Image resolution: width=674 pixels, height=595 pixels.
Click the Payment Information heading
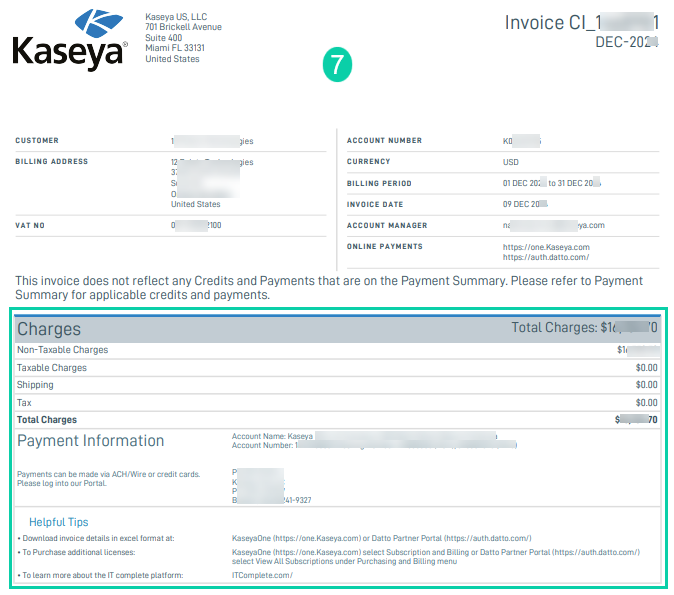coord(90,441)
